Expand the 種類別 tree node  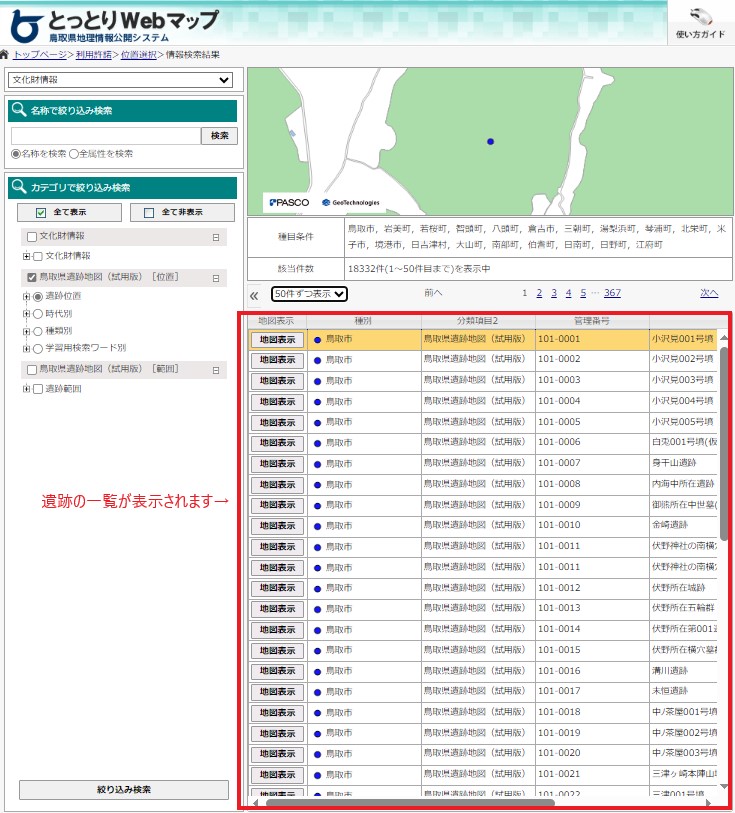26,331
